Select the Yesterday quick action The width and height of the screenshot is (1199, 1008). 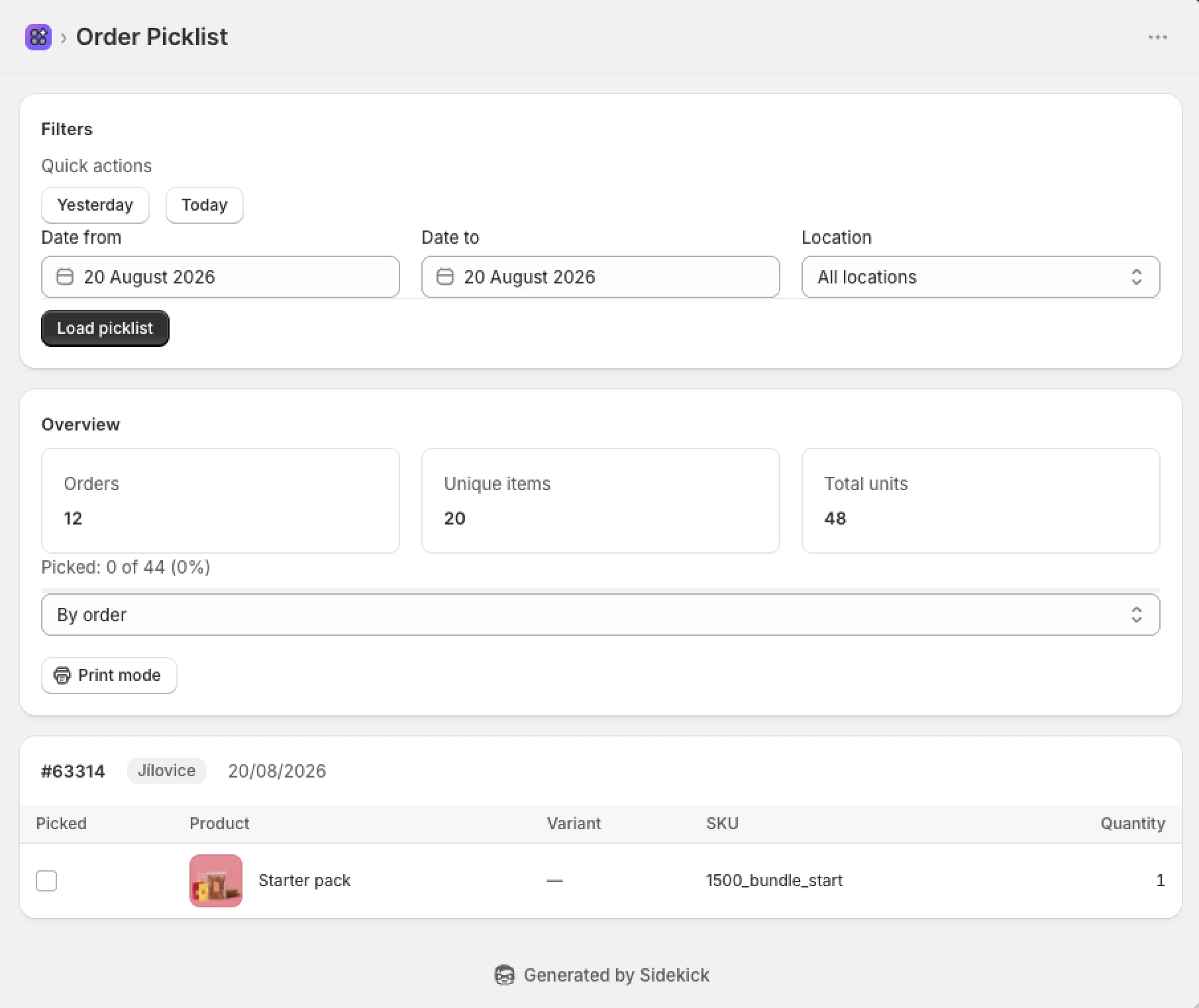tap(95, 205)
